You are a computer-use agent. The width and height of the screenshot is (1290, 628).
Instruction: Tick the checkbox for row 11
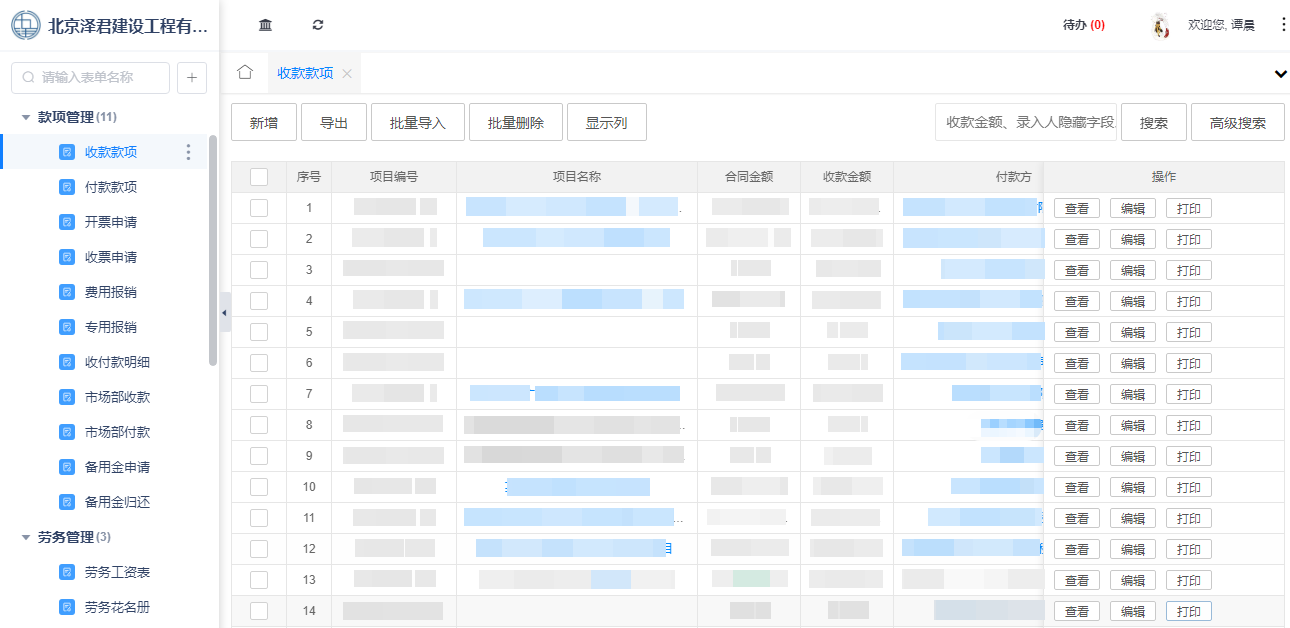point(259,518)
